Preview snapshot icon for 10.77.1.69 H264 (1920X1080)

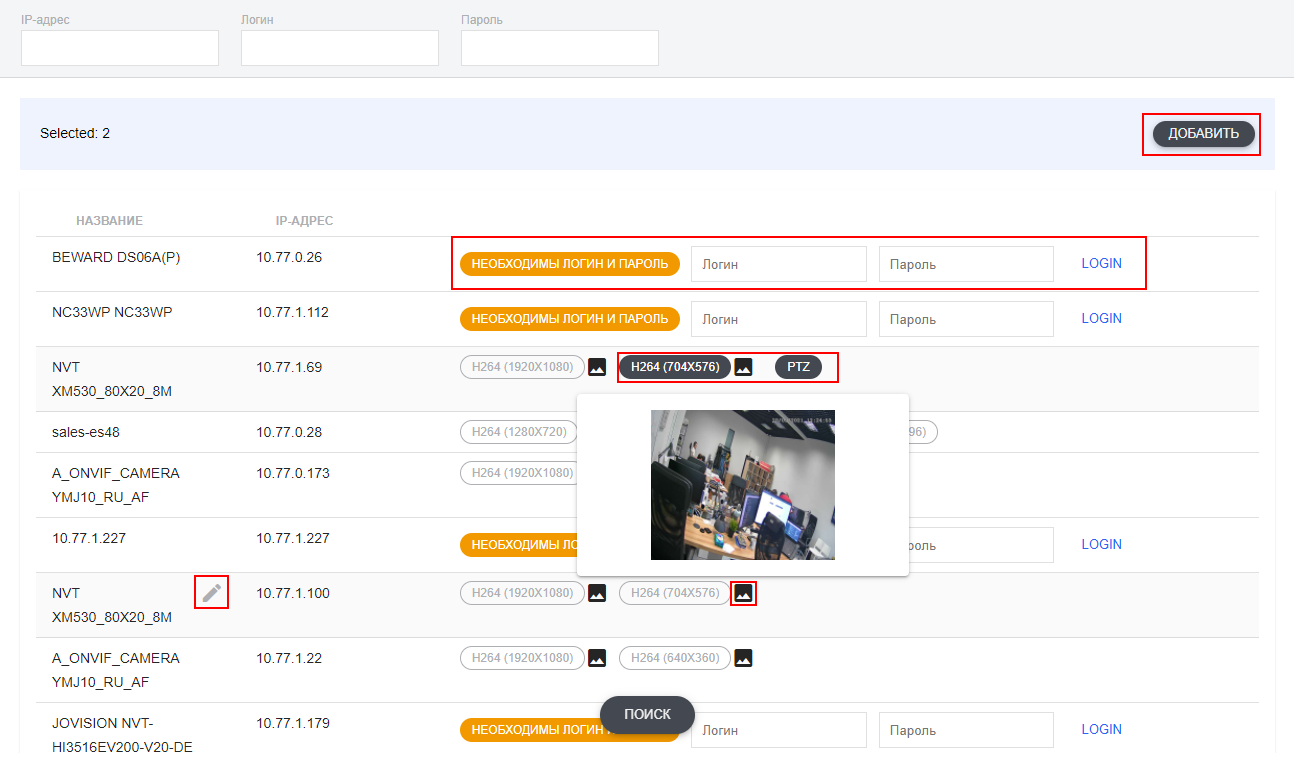[597, 367]
